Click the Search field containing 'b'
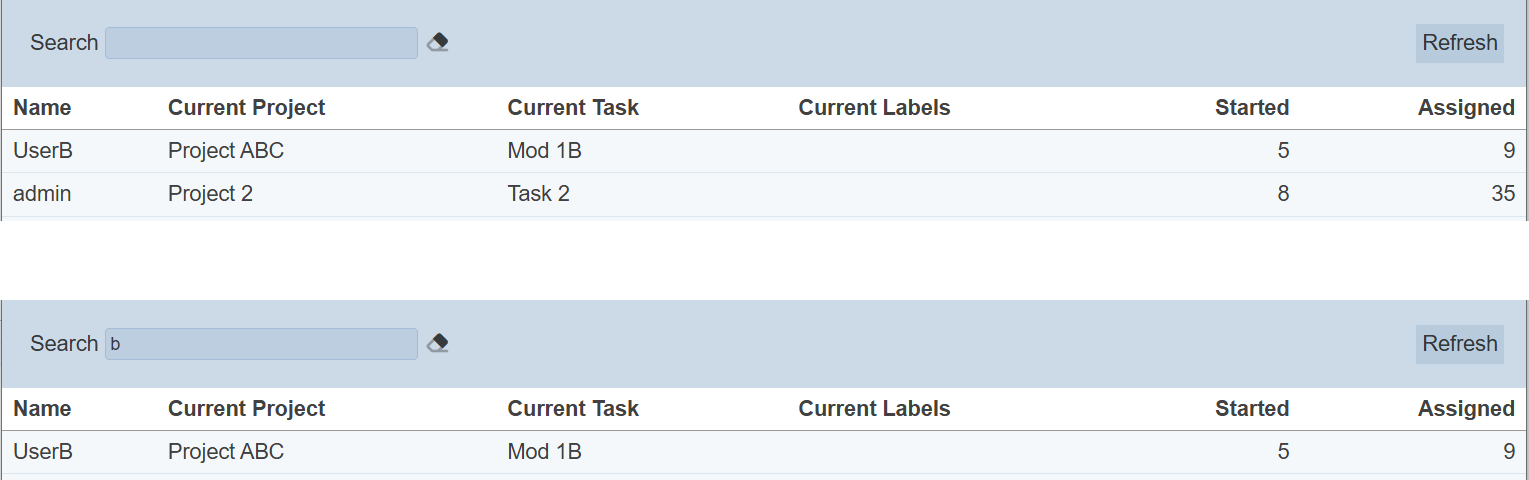 pyautogui.click(x=261, y=344)
